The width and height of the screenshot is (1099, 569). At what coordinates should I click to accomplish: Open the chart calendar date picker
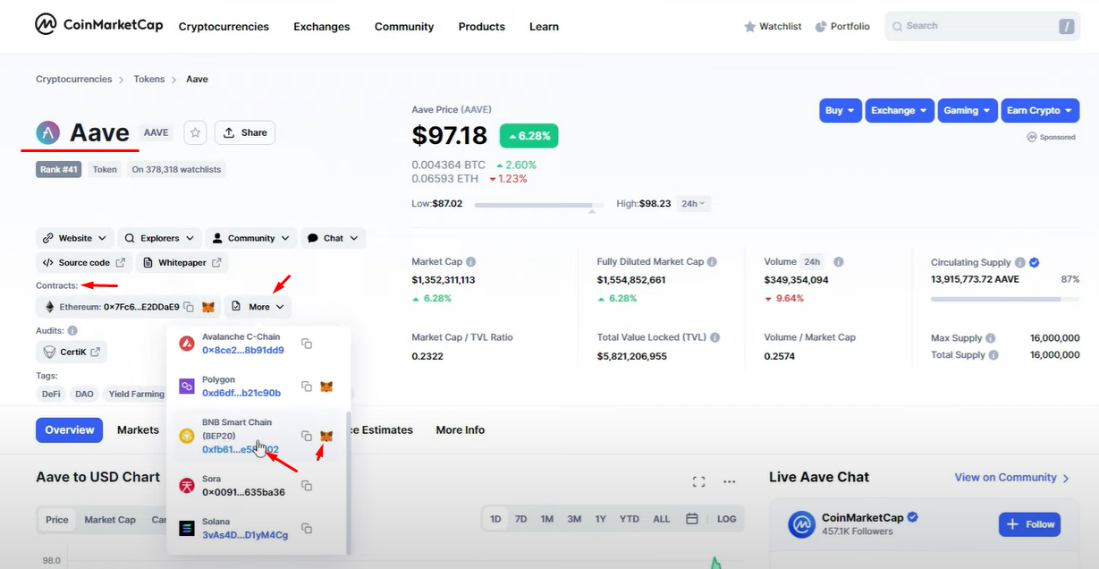[692, 519]
